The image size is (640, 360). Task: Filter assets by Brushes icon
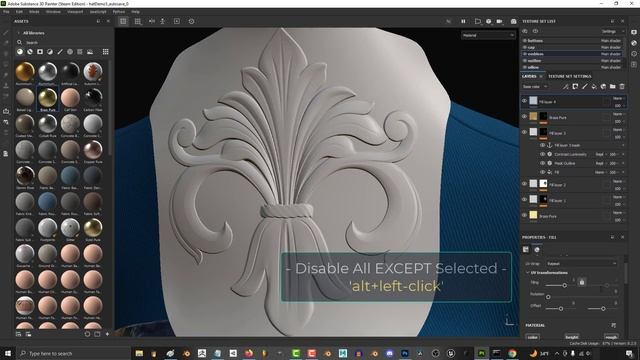(x=60, y=52)
